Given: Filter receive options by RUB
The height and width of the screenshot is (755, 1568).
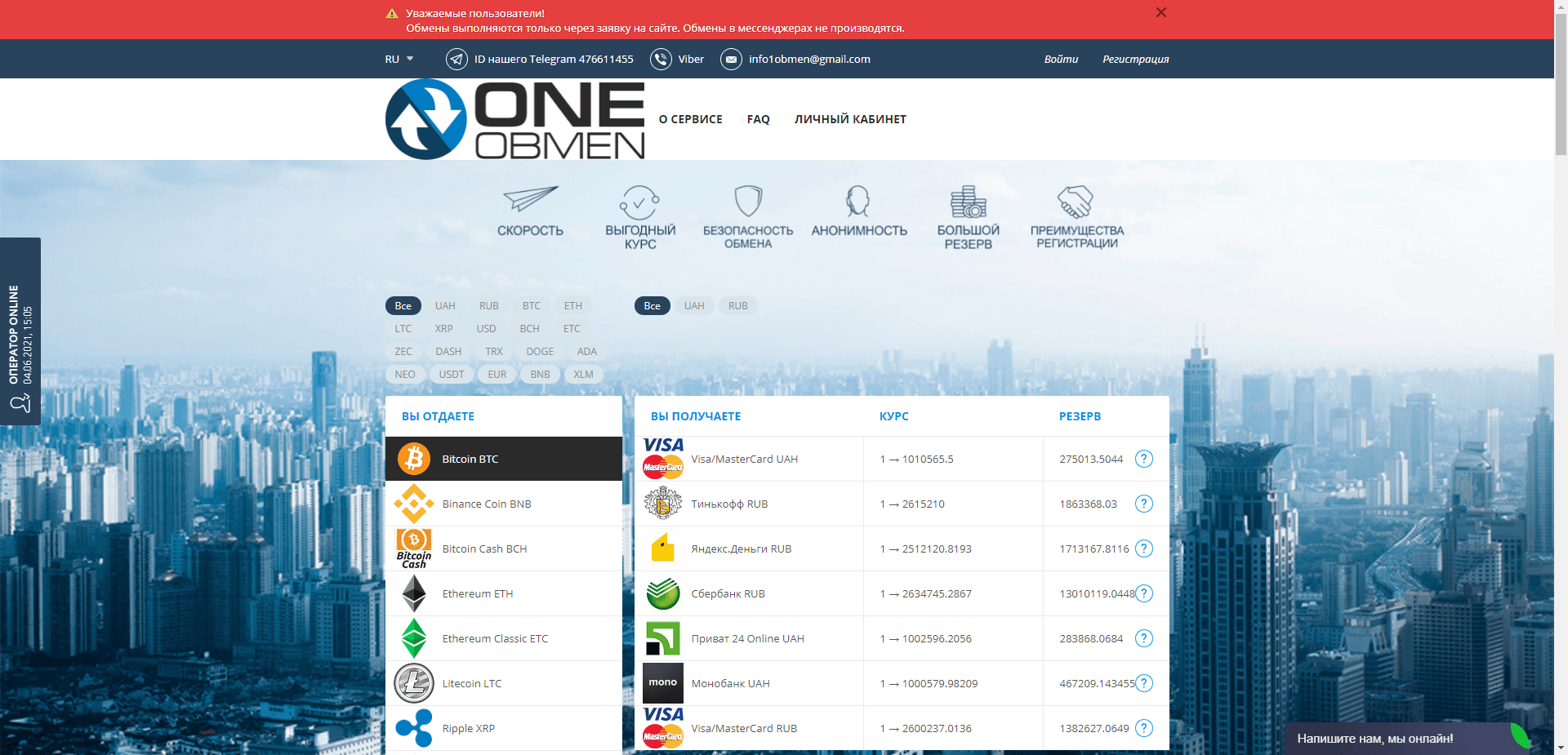Looking at the screenshot, I should pos(737,306).
